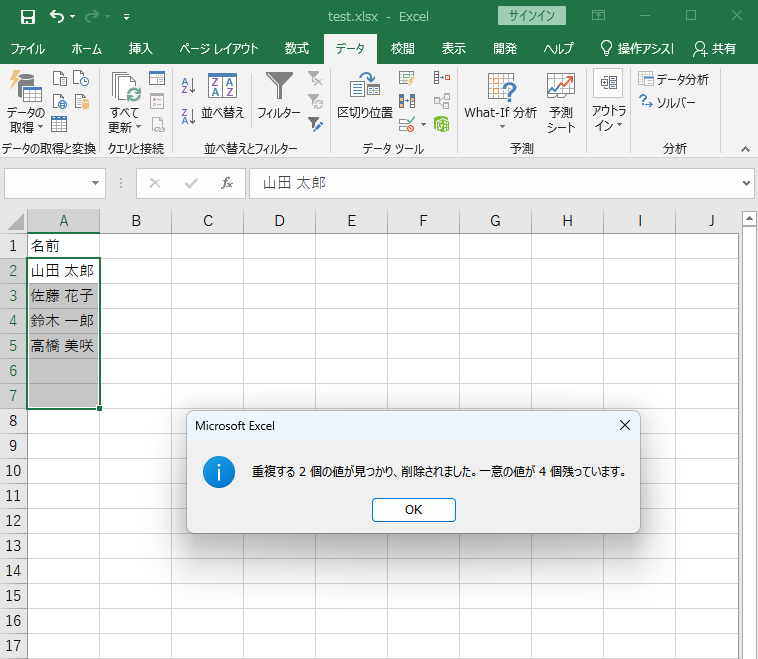Click the Advanced filter icon with pencil
758x659 pixels.
coord(315,124)
